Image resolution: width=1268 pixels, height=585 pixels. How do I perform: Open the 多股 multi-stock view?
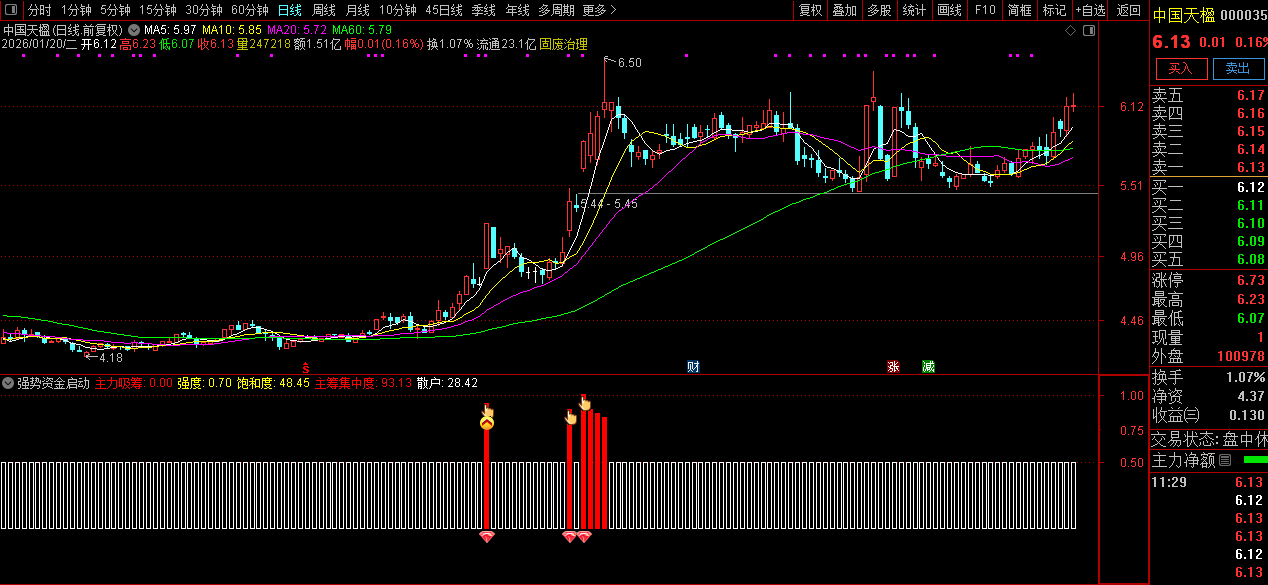[879, 10]
